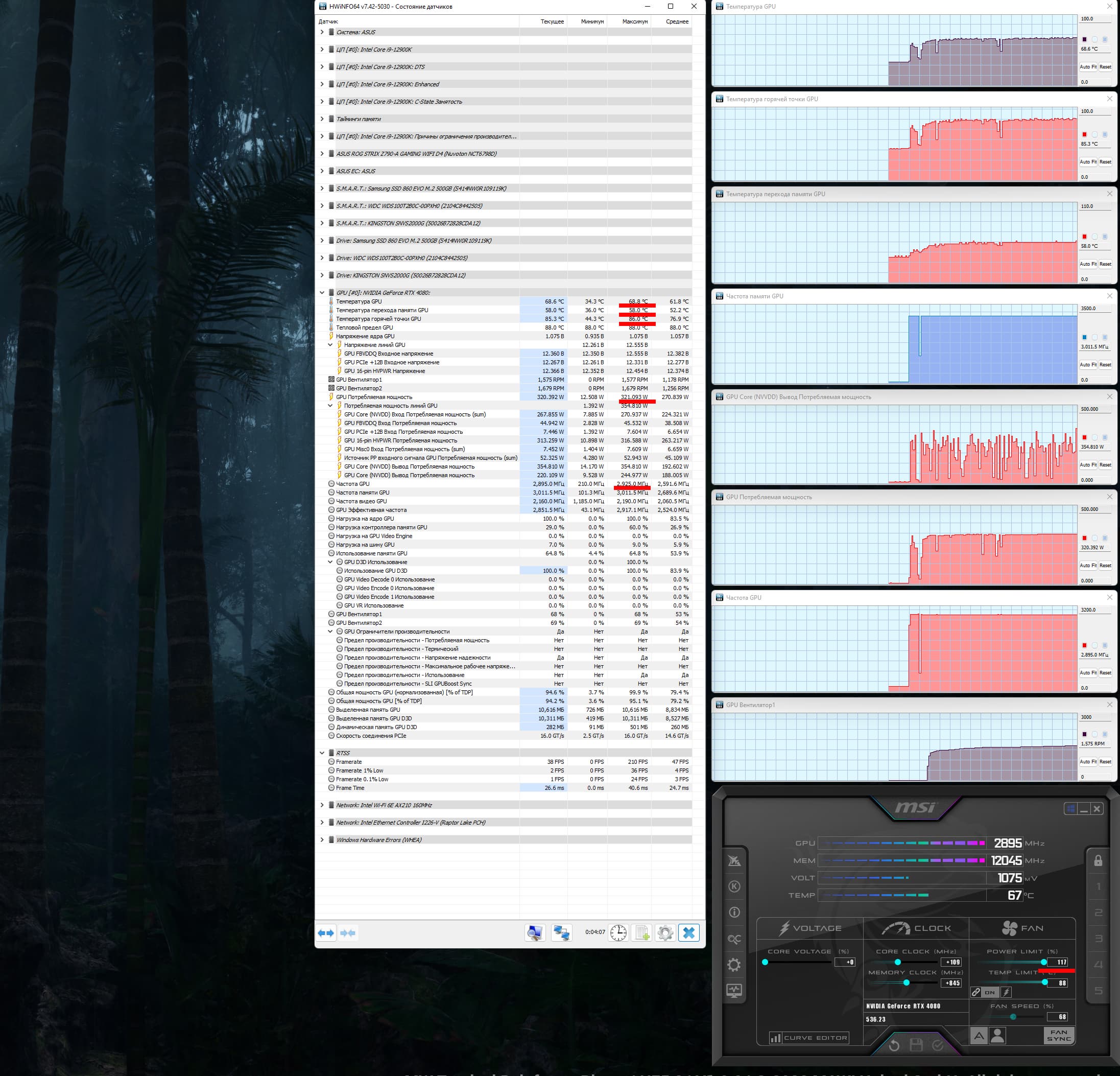Open Afterburner settings gear icon
The height and width of the screenshot is (1076, 1120).
[734, 965]
